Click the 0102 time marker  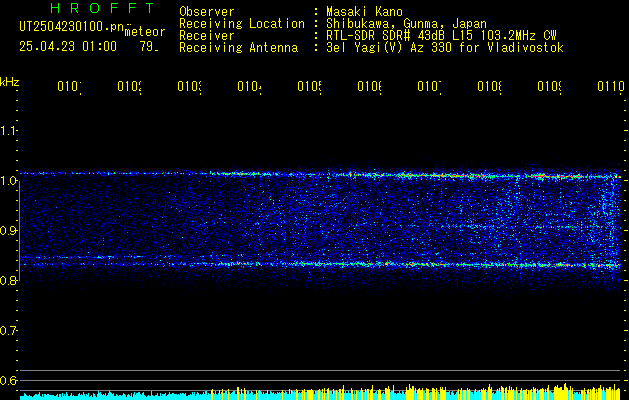coord(130,86)
